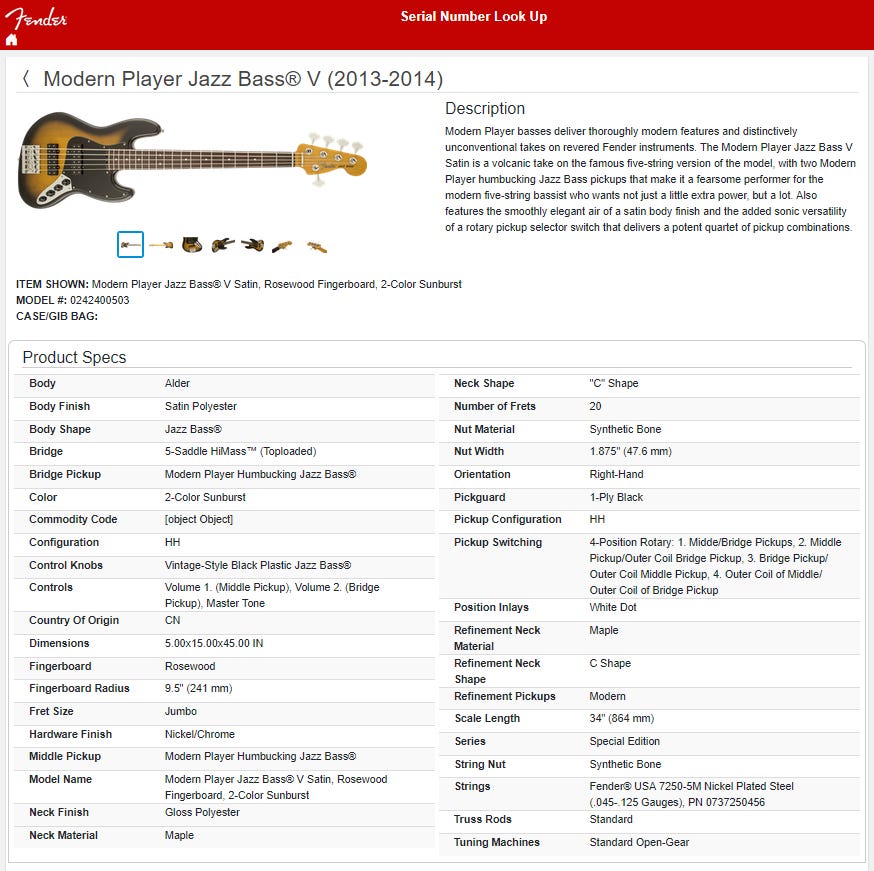Image resolution: width=874 pixels, height=871 pixels.
Task: Click the Orientation value Right-Hand
Action: point(616,474)
